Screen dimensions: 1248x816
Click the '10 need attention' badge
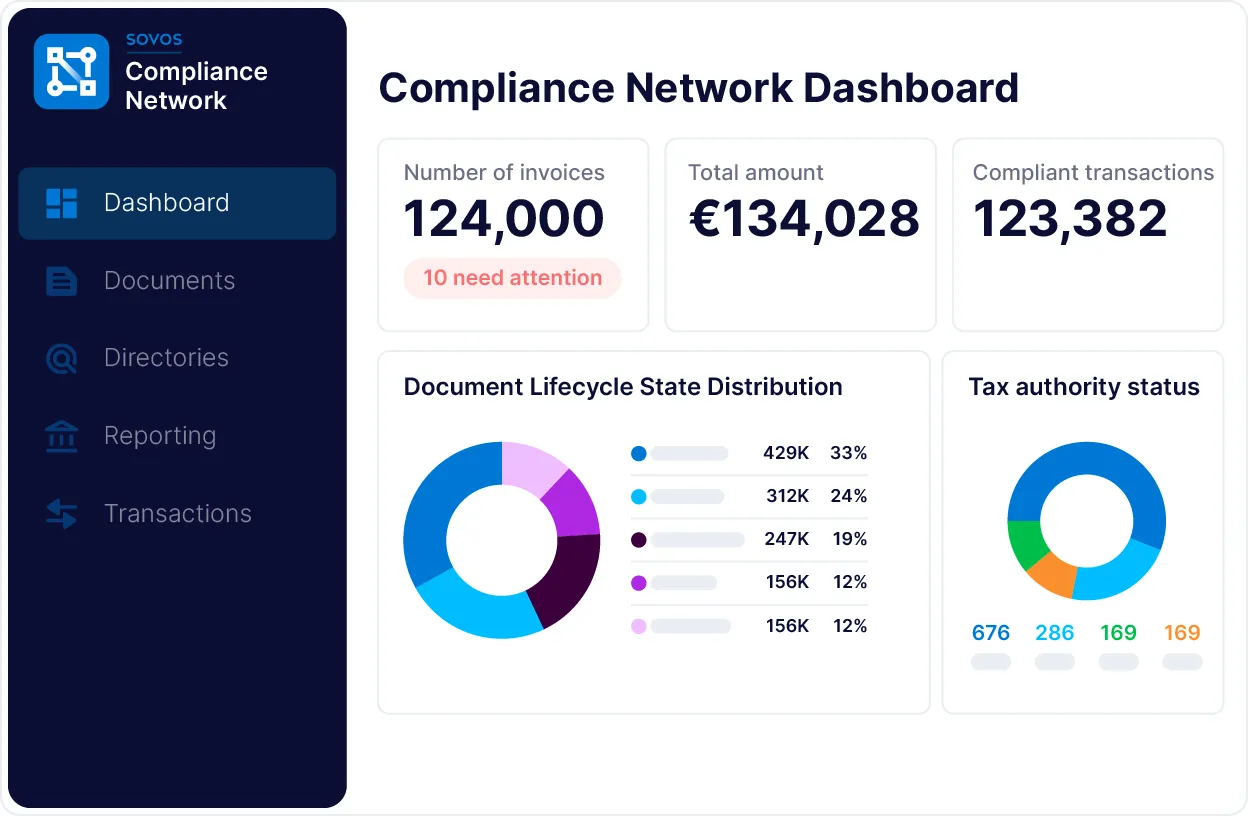[x=512, y=278]
